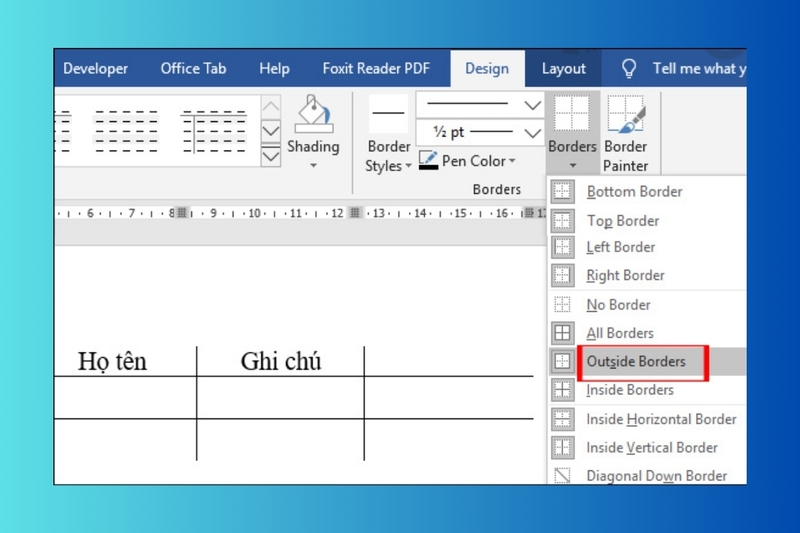Click the Border Styles line preview icon

tap(388, 113)
